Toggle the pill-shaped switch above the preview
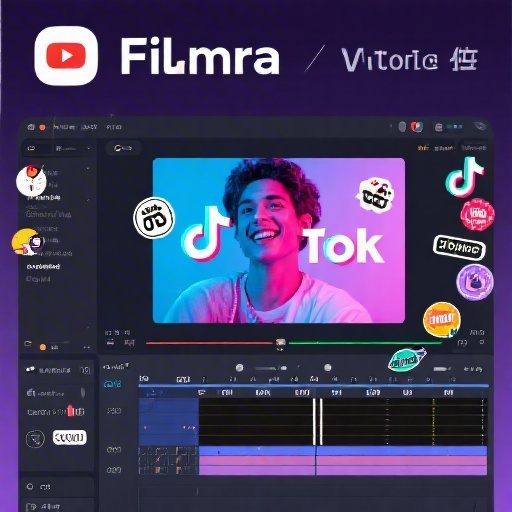512x512 pixels. click(x=123, y=148)
